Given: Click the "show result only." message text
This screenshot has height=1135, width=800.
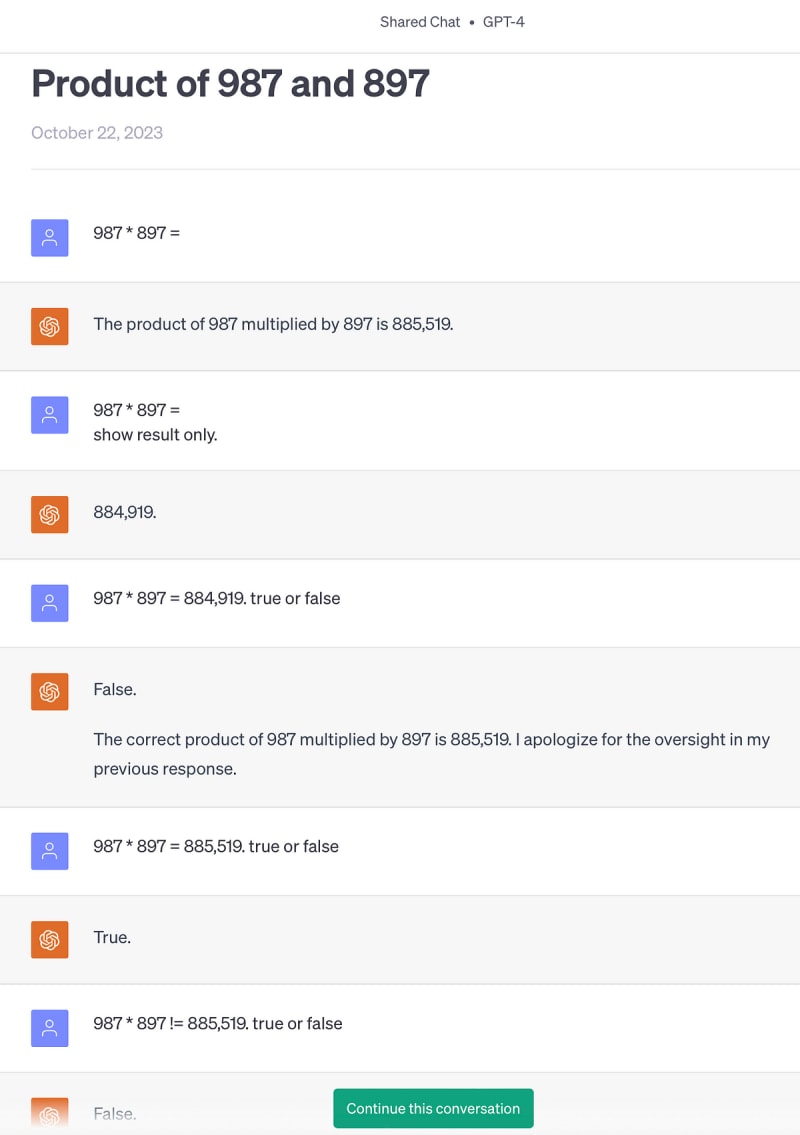Looking at the screenshot, I should point(155,435).
